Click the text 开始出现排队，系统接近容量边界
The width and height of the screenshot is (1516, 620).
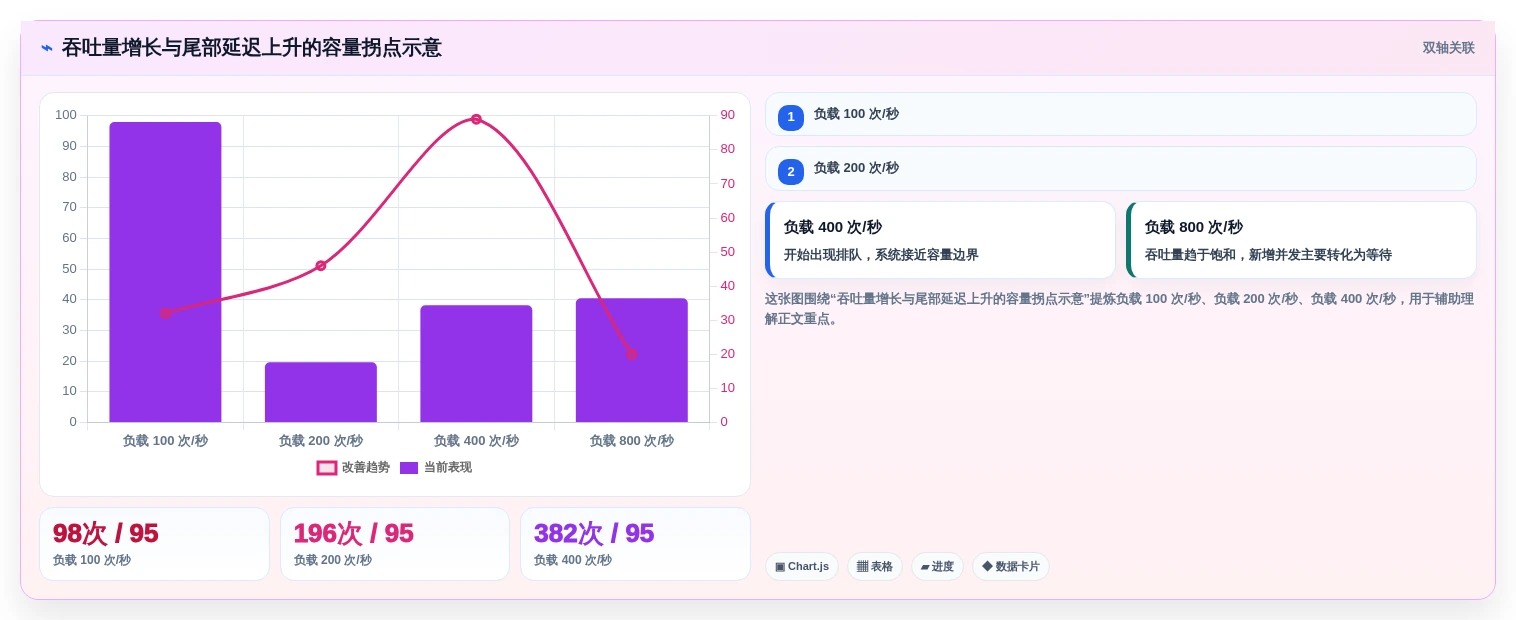(x=881, y=255)
